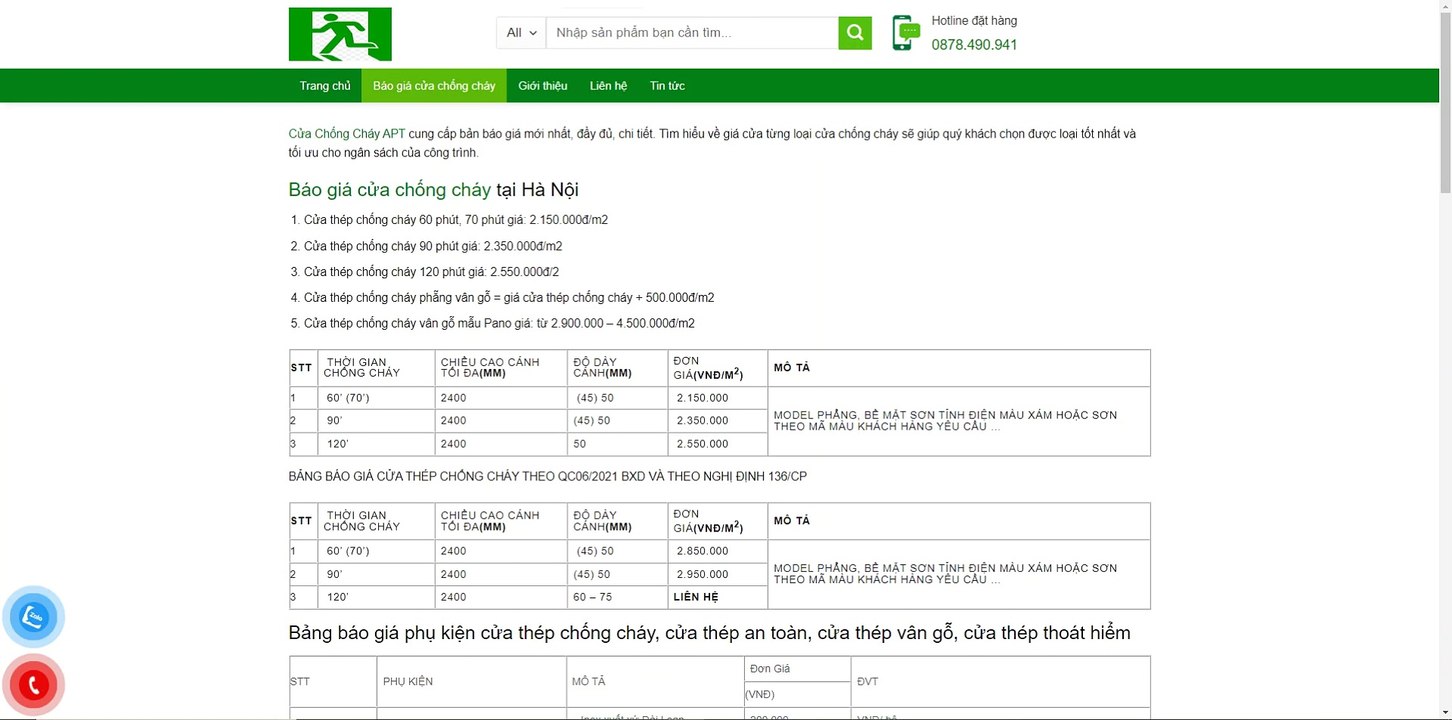Click the Bảng báo giá phụ kiện heading
1452x720 pixels.
pyautogui.click(x=709, y=633)
